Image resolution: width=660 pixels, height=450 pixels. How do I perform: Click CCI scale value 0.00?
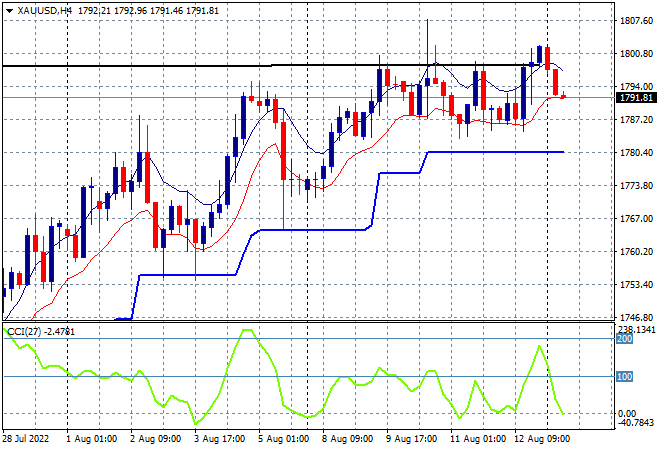click(x=627, y=413)
